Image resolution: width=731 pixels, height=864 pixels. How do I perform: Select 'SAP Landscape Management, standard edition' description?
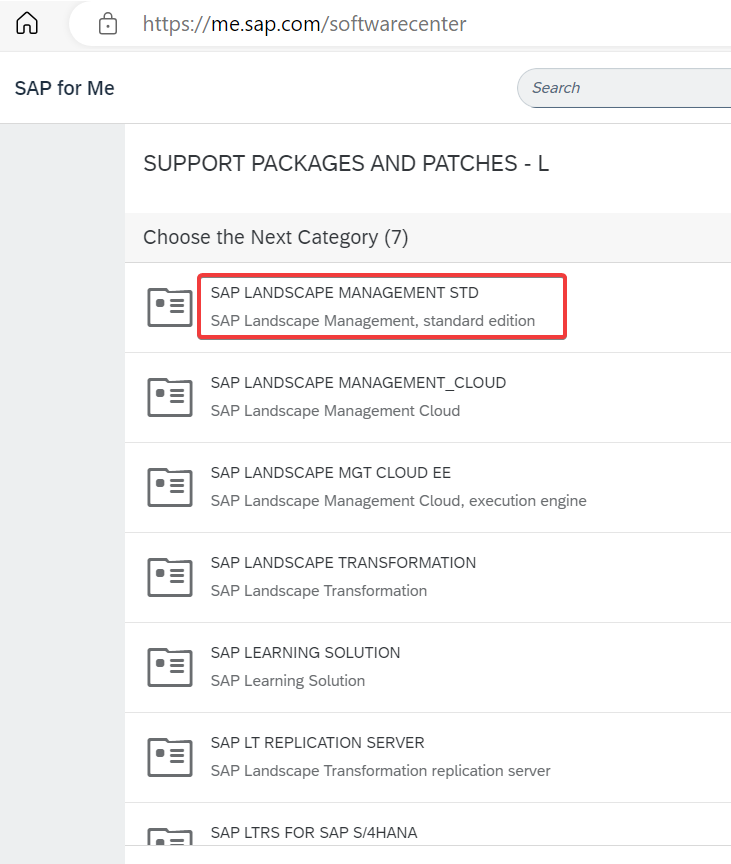(x=373, y=321)
